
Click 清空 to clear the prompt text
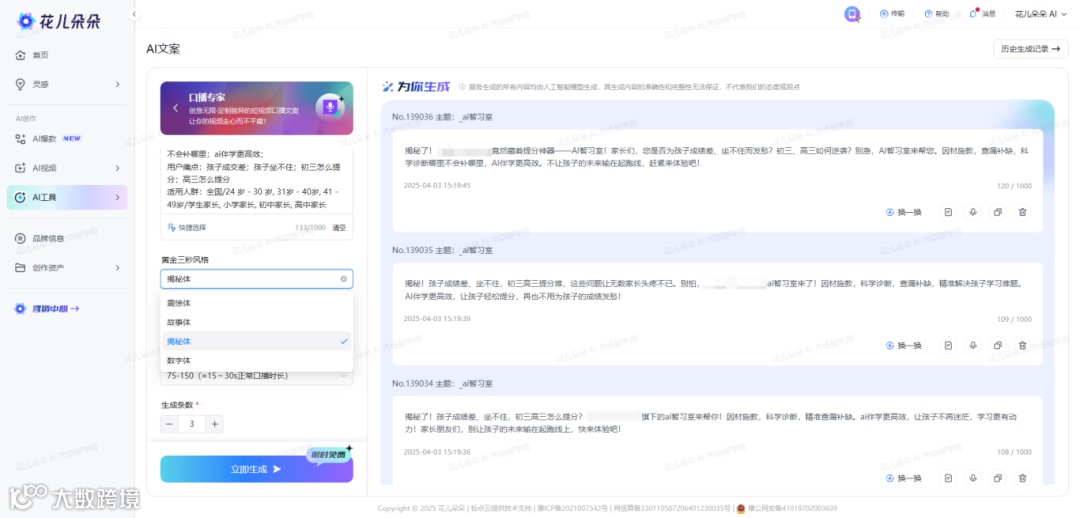pyautogui.click(x=339, y=227)
